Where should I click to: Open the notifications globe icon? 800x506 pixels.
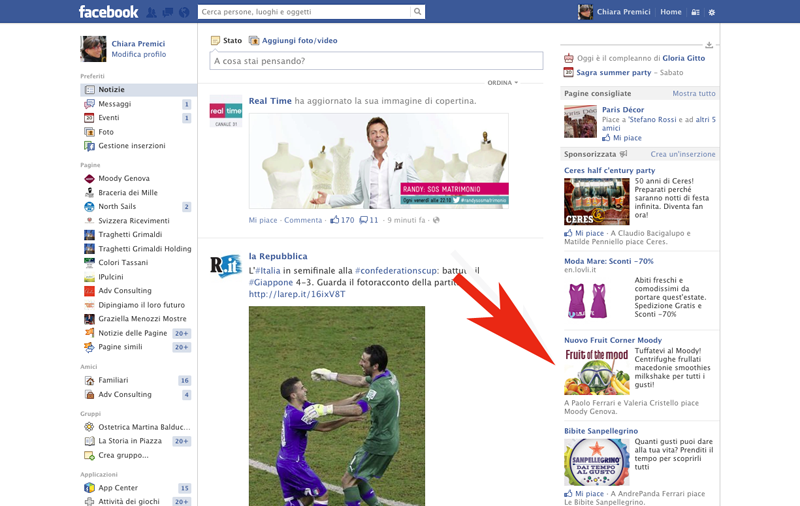click(184, 12)
